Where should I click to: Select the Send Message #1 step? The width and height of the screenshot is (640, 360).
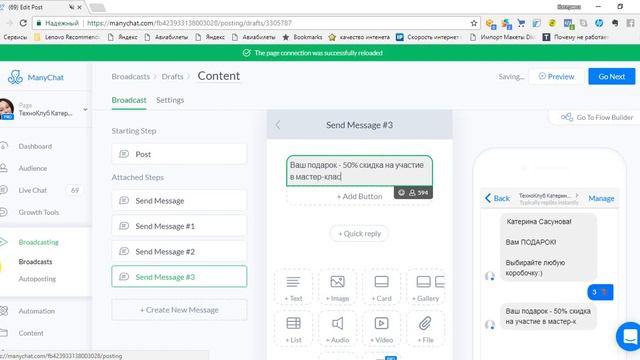179,226
